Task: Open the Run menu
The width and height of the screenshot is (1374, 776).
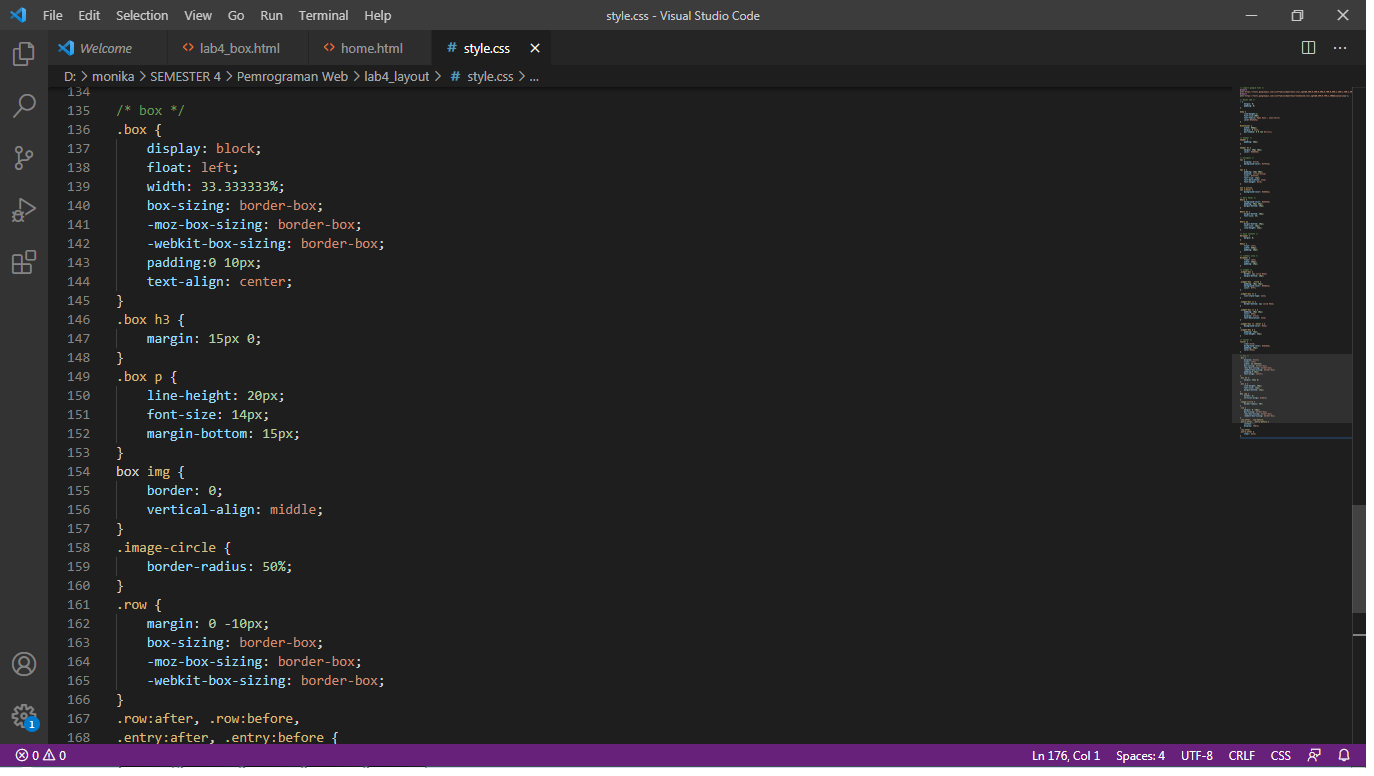Action: tap(271, 16)
